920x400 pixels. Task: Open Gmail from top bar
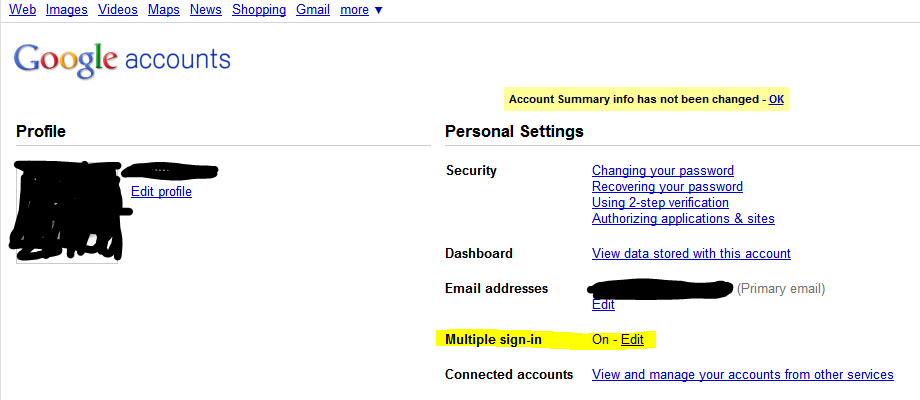(x=313, y=10)
